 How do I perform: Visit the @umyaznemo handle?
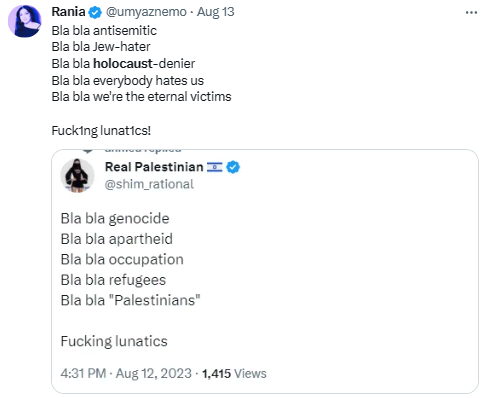tap(146, 12)
